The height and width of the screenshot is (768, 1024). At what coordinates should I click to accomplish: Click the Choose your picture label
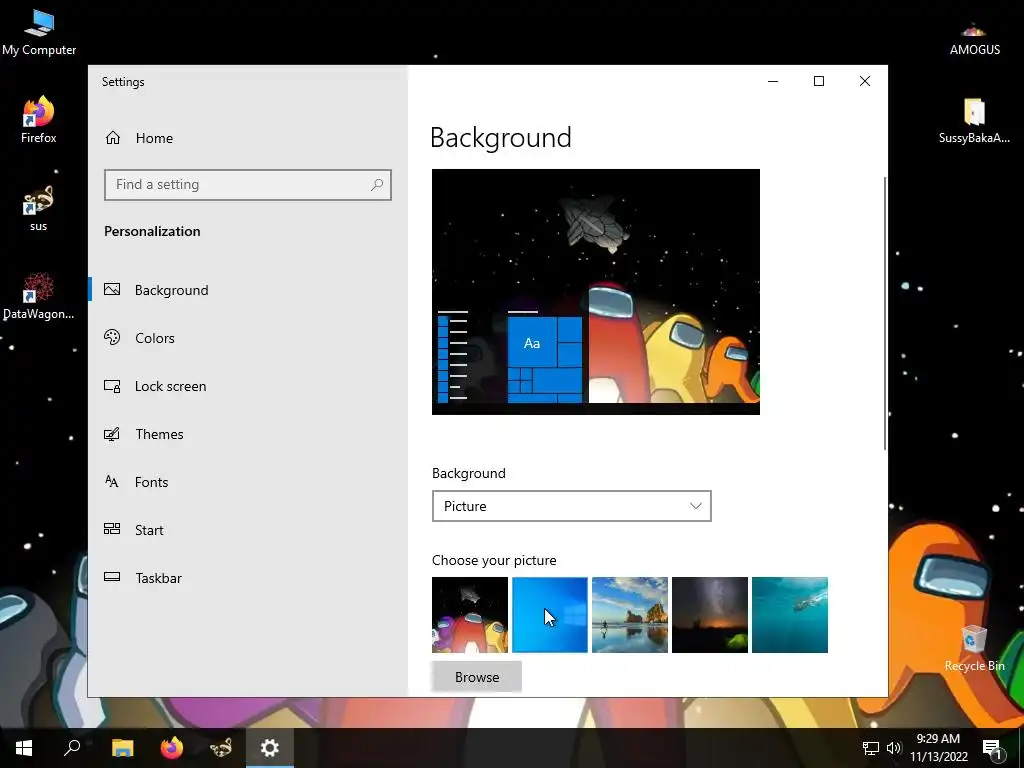point(494,560)
